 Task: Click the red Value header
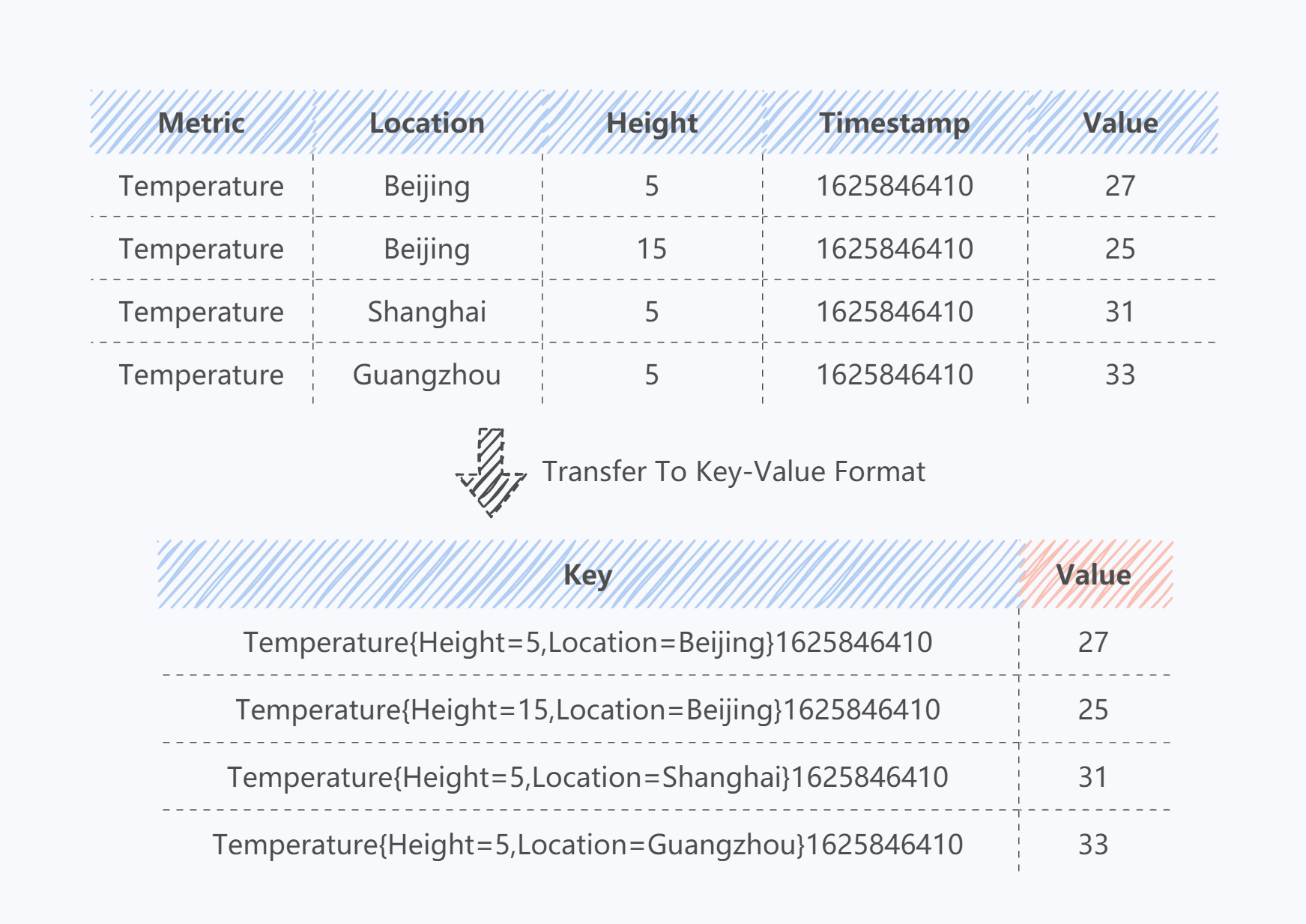pos(1093,575)
